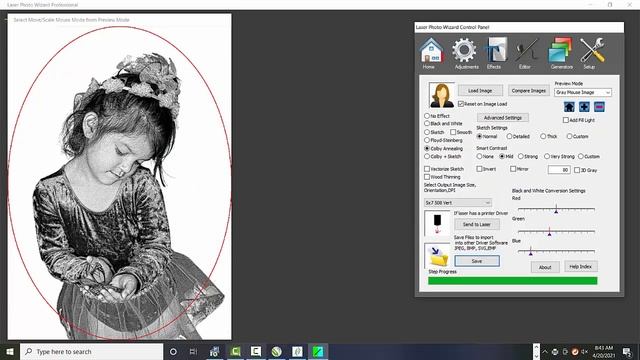Set Smart Contrast to Mild
Viewport: 640px width, 360px height.
point(502,156)
